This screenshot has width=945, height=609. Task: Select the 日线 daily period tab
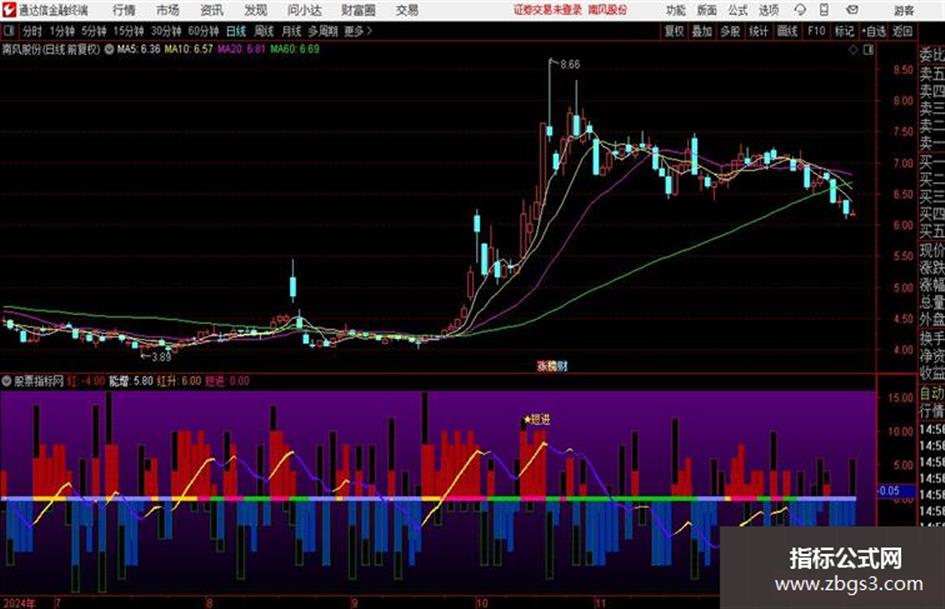(236, 31)
